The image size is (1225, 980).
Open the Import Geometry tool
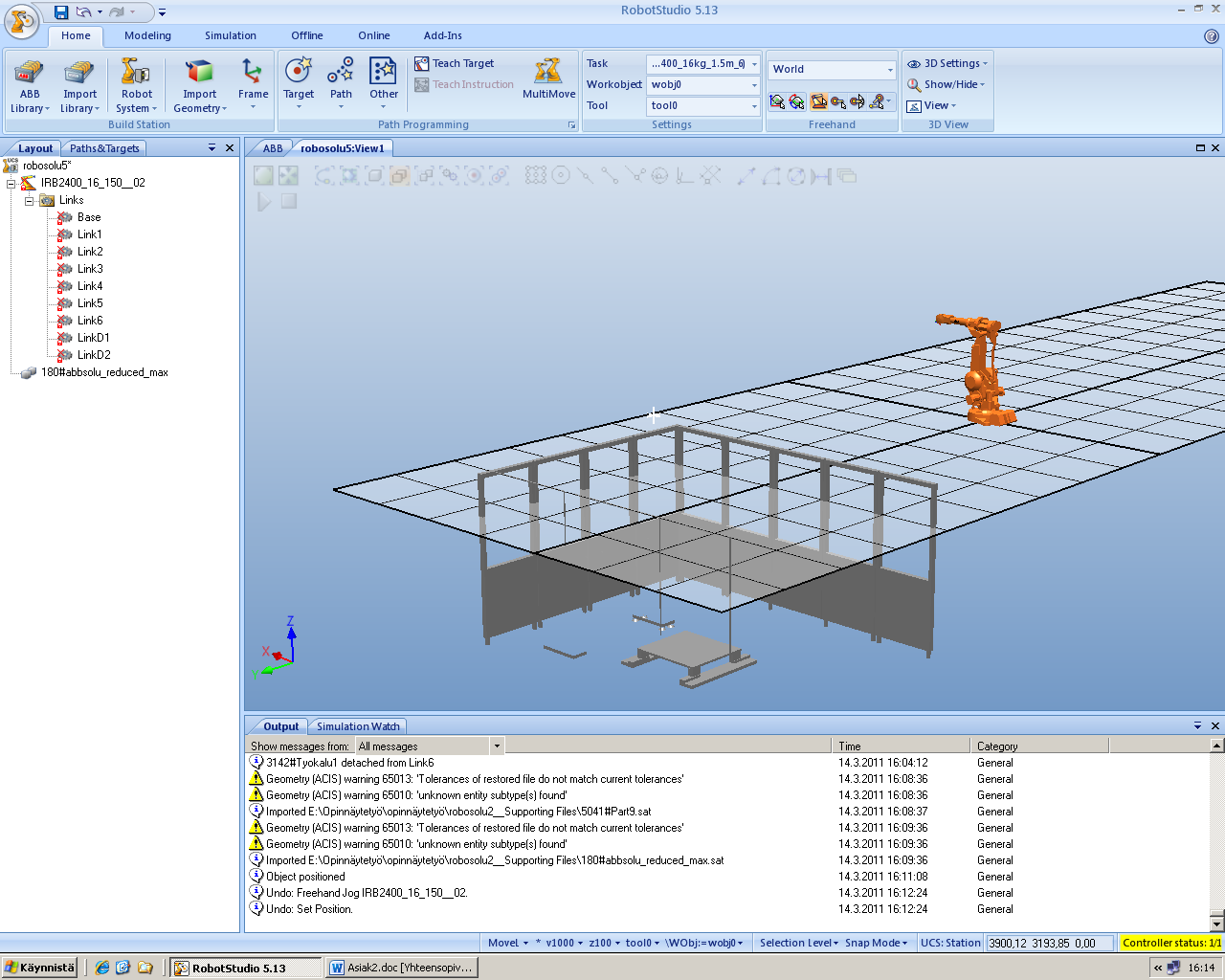[200, 86]
